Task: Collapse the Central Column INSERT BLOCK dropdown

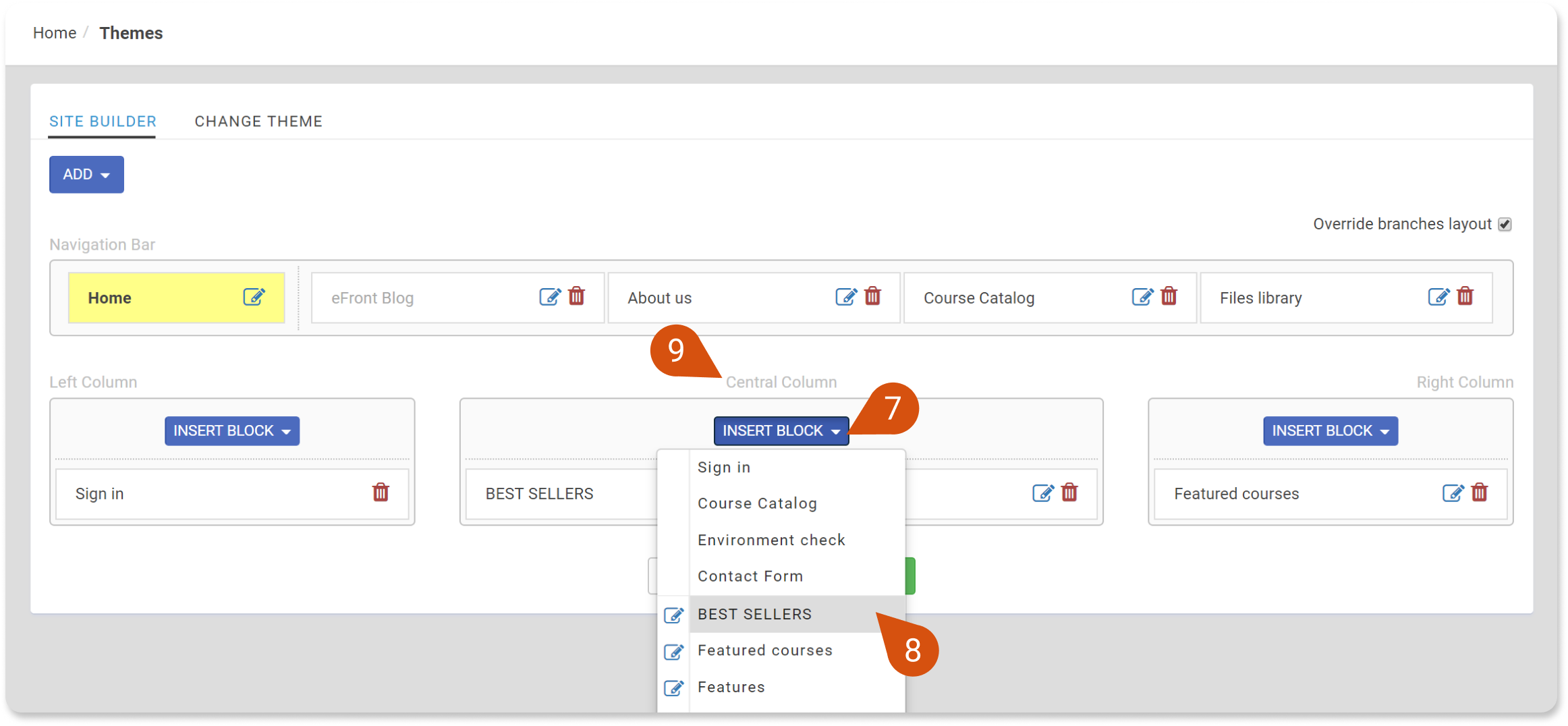Action: 781,430
